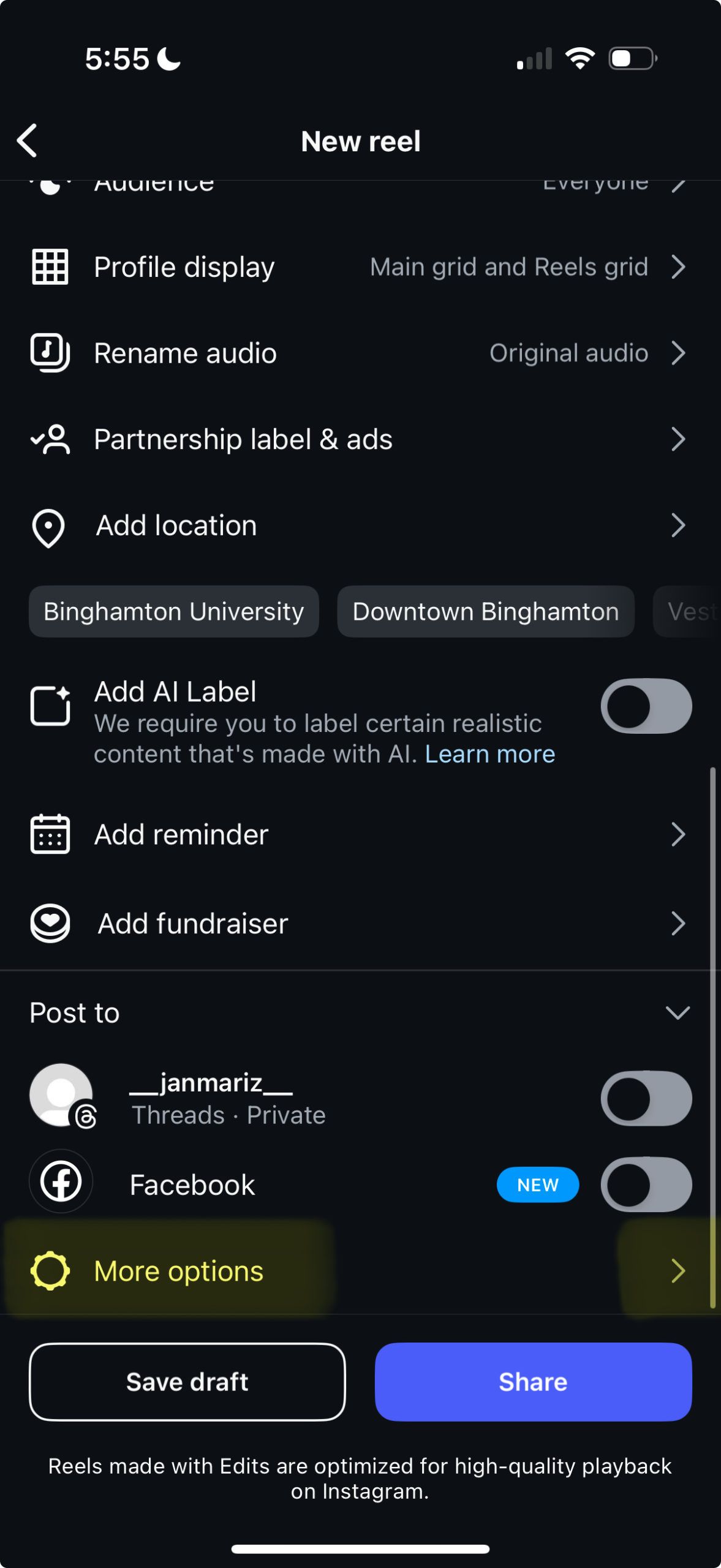This screenshot has height=1568, width=721.
Task: Turn on Threads sharing for __janmariz__
Action: tap(646, 1098)
